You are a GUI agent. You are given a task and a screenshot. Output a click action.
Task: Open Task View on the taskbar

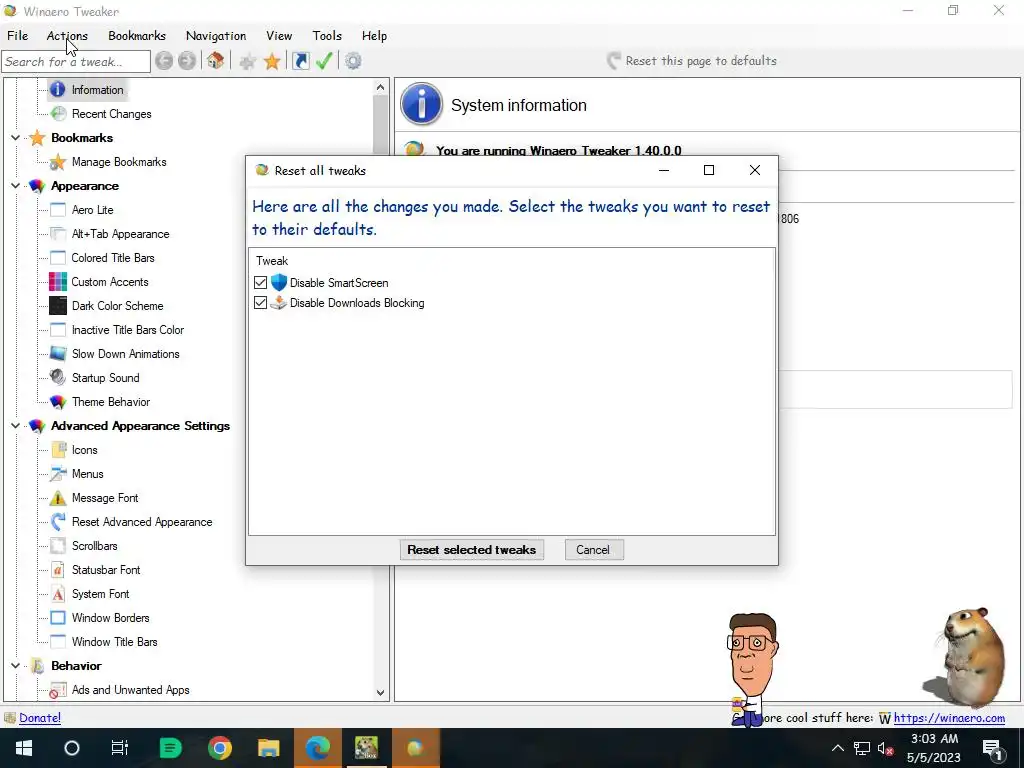pyautogui.click(x=120, y=748)
